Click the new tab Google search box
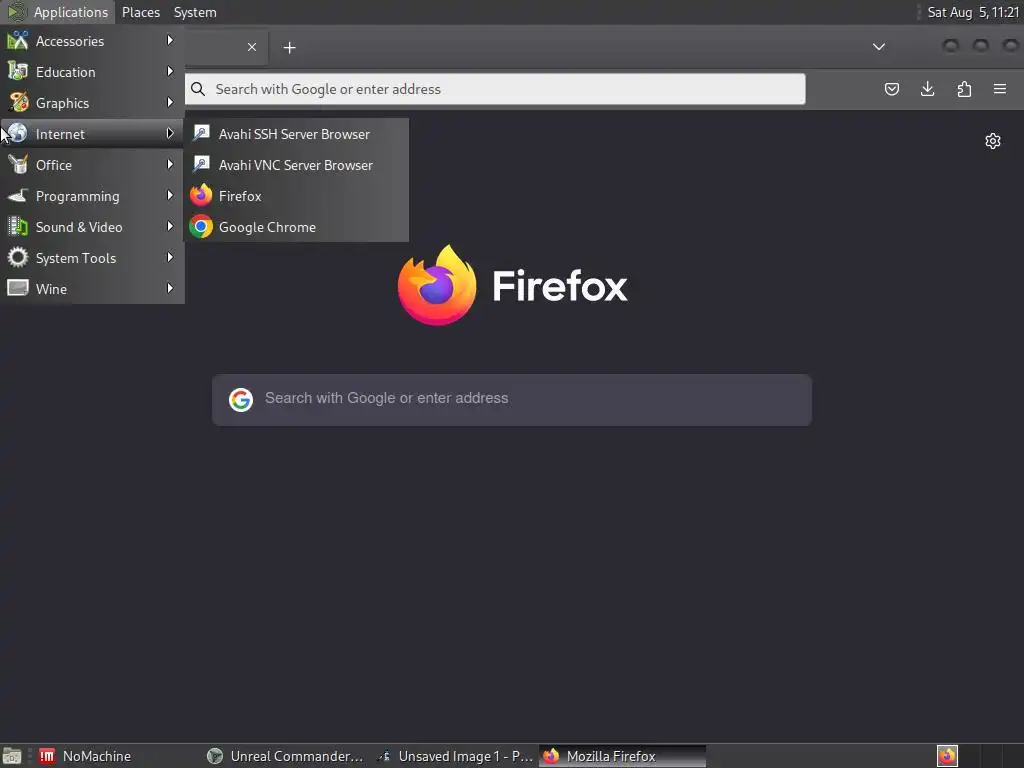 (x=512, y=400)
